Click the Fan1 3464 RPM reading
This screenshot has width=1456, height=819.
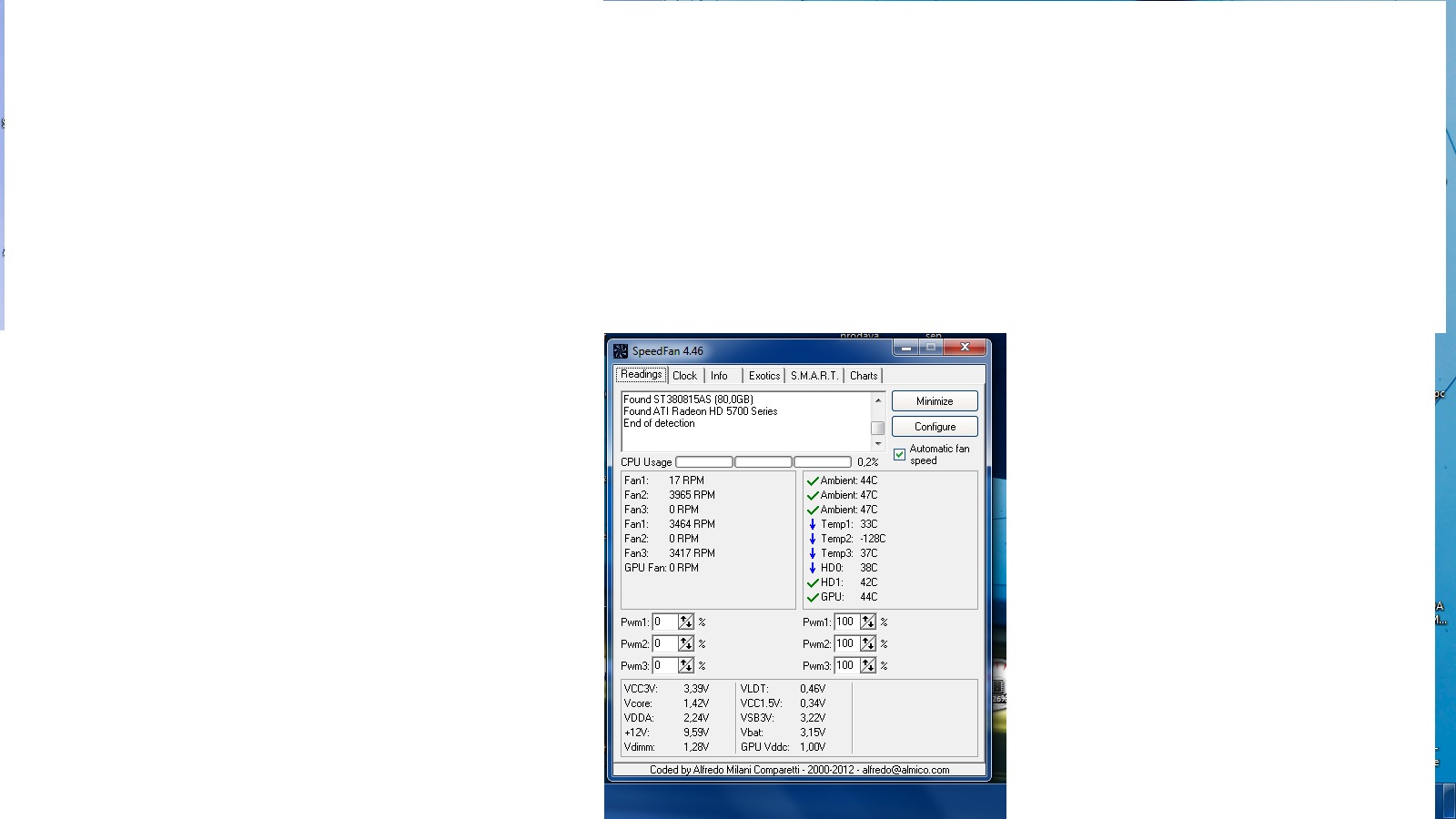click(x=670, y=524)
